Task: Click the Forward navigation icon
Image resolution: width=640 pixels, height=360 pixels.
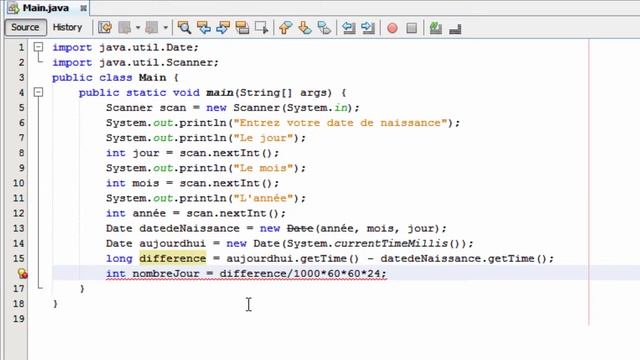Action: pyautogui.click(x=151, y=28)
